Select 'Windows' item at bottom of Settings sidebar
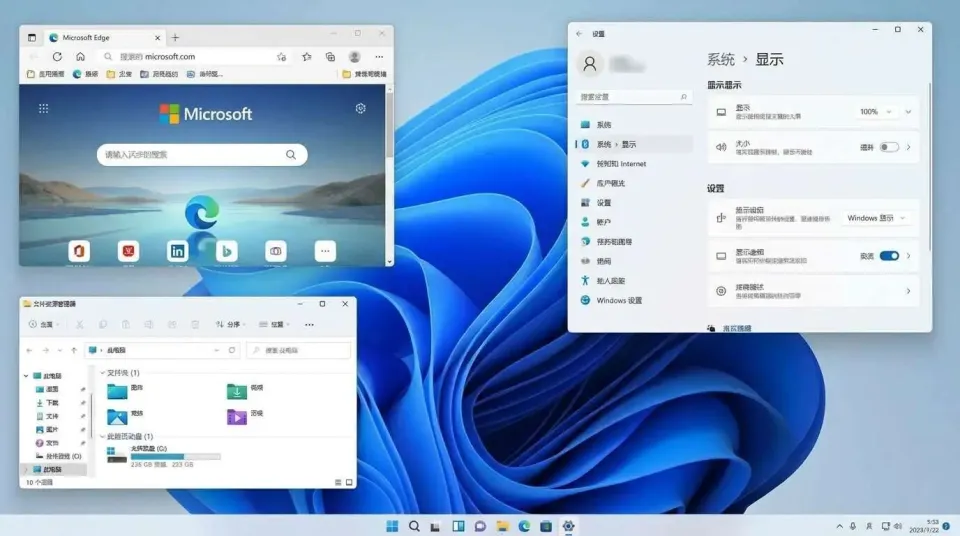960x536 pixels. click(618, 300)
